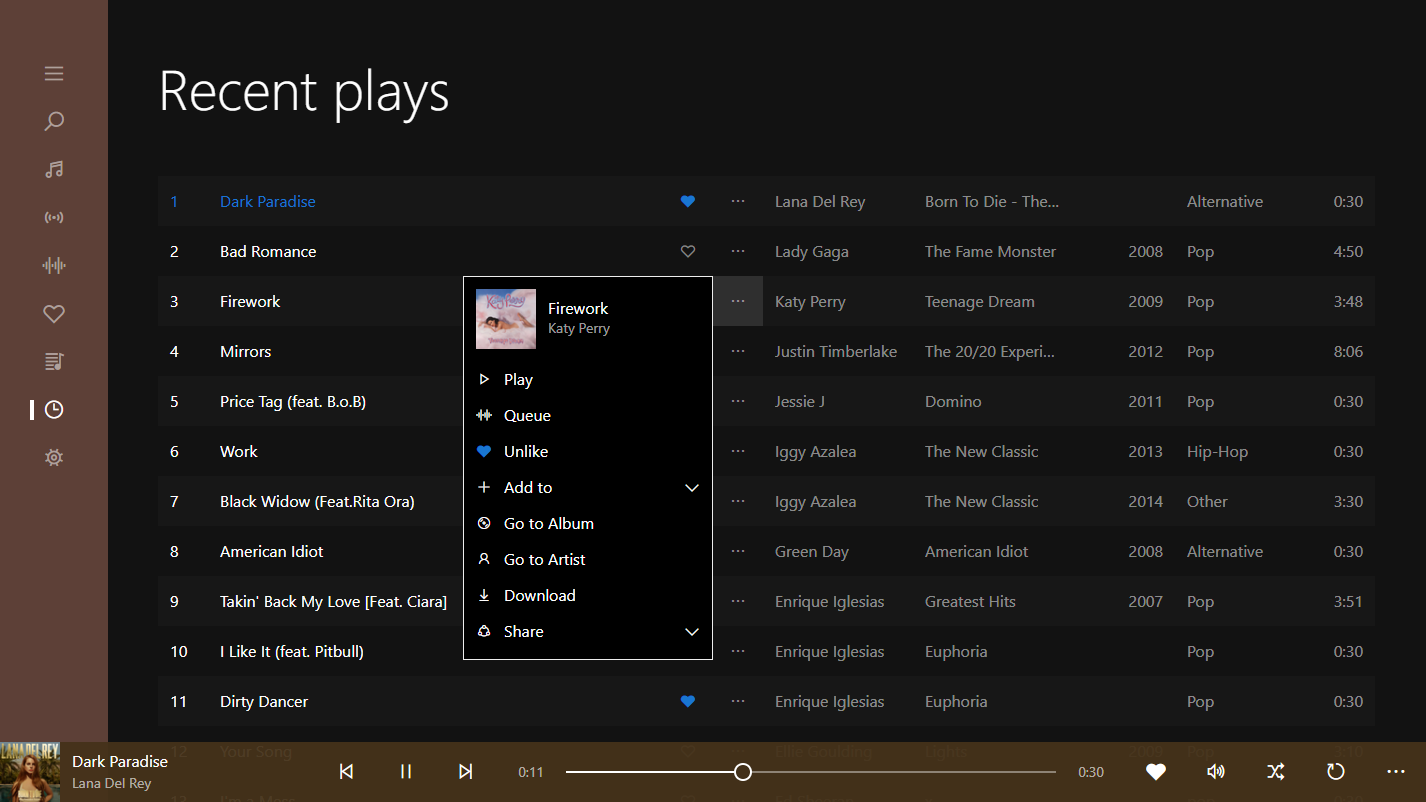Open album Teenage Dream
Image resolution: width=1426 pixels, height=802 pixels.
980,301
